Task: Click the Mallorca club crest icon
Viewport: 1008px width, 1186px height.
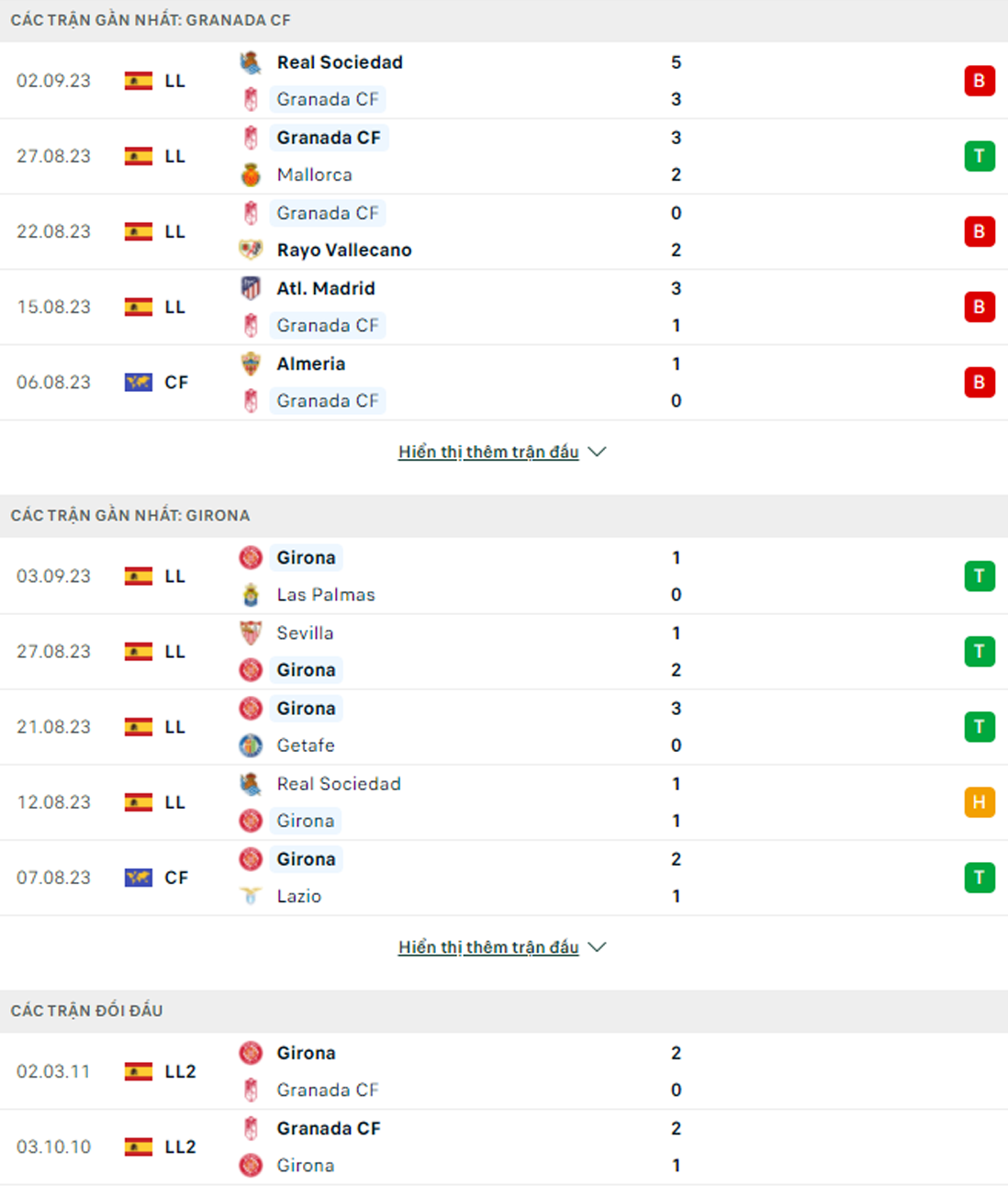Action: (x=251, y=174)
